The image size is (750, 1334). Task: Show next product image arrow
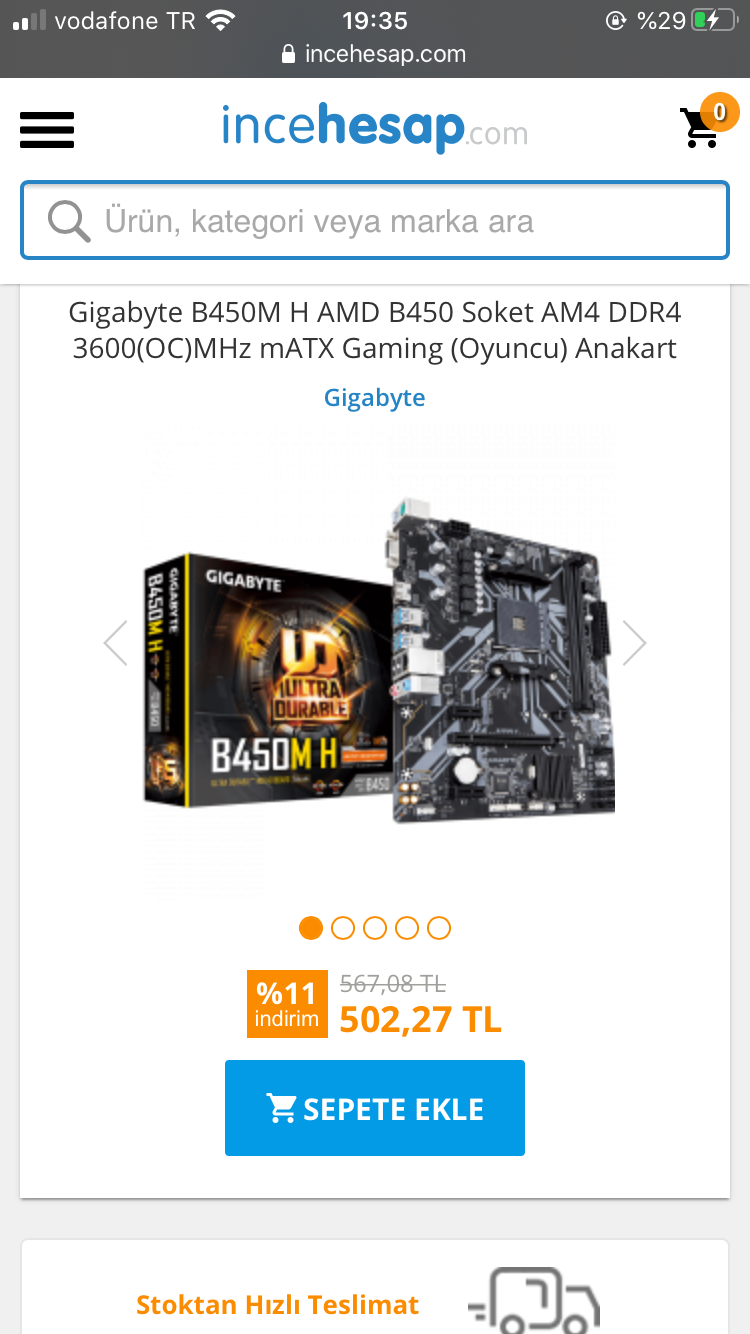(634, 643)
